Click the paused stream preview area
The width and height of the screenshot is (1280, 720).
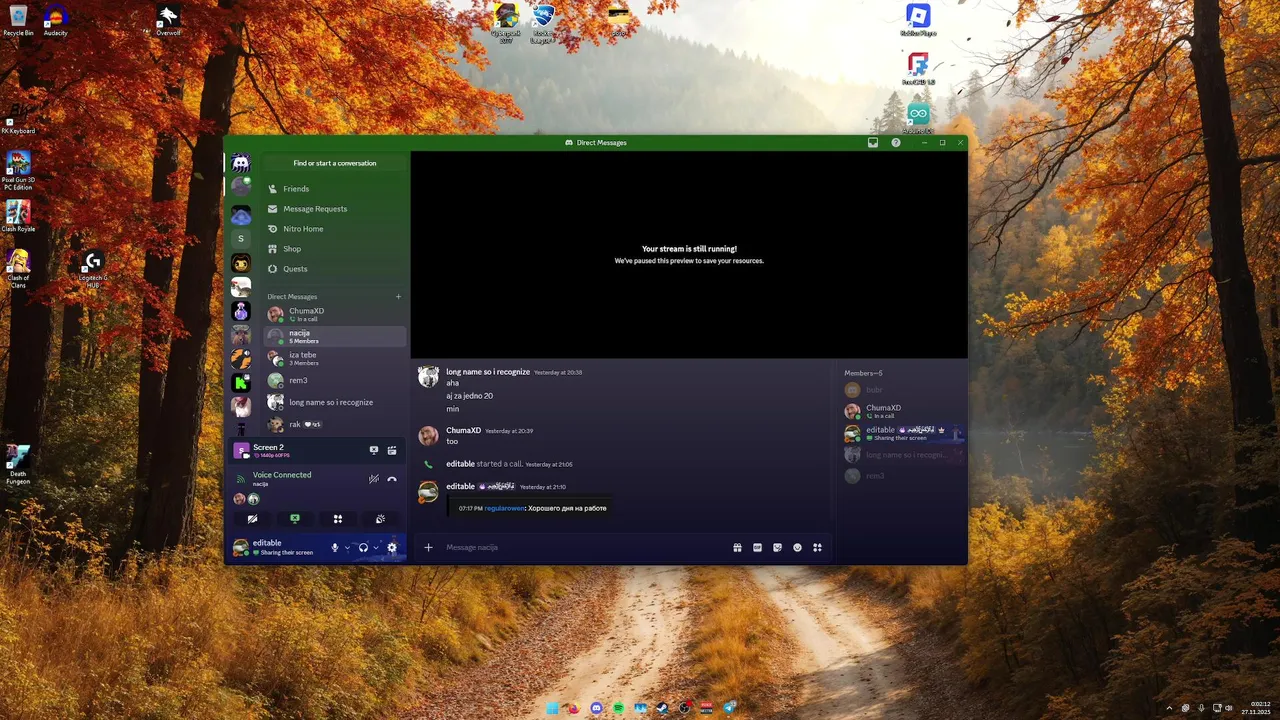[x=689, y=254]
